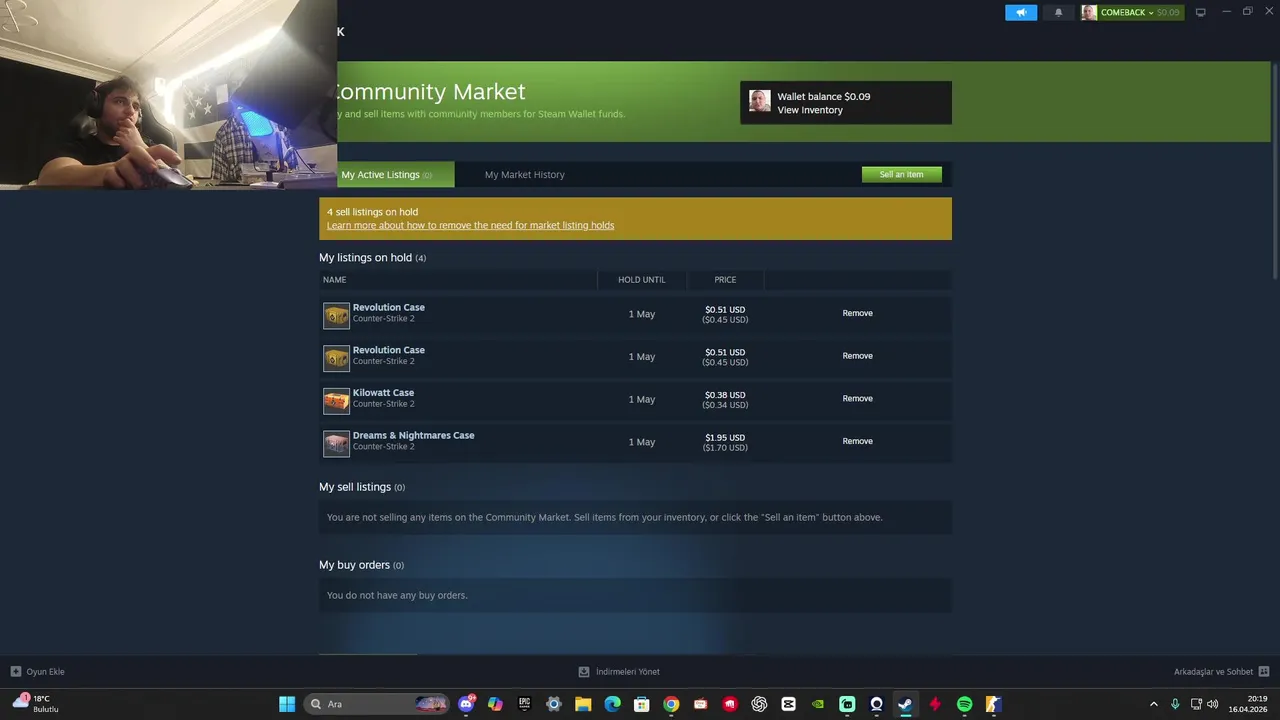Open View Inventory link
Screen dimensions: 1280x720
[810, 110]
